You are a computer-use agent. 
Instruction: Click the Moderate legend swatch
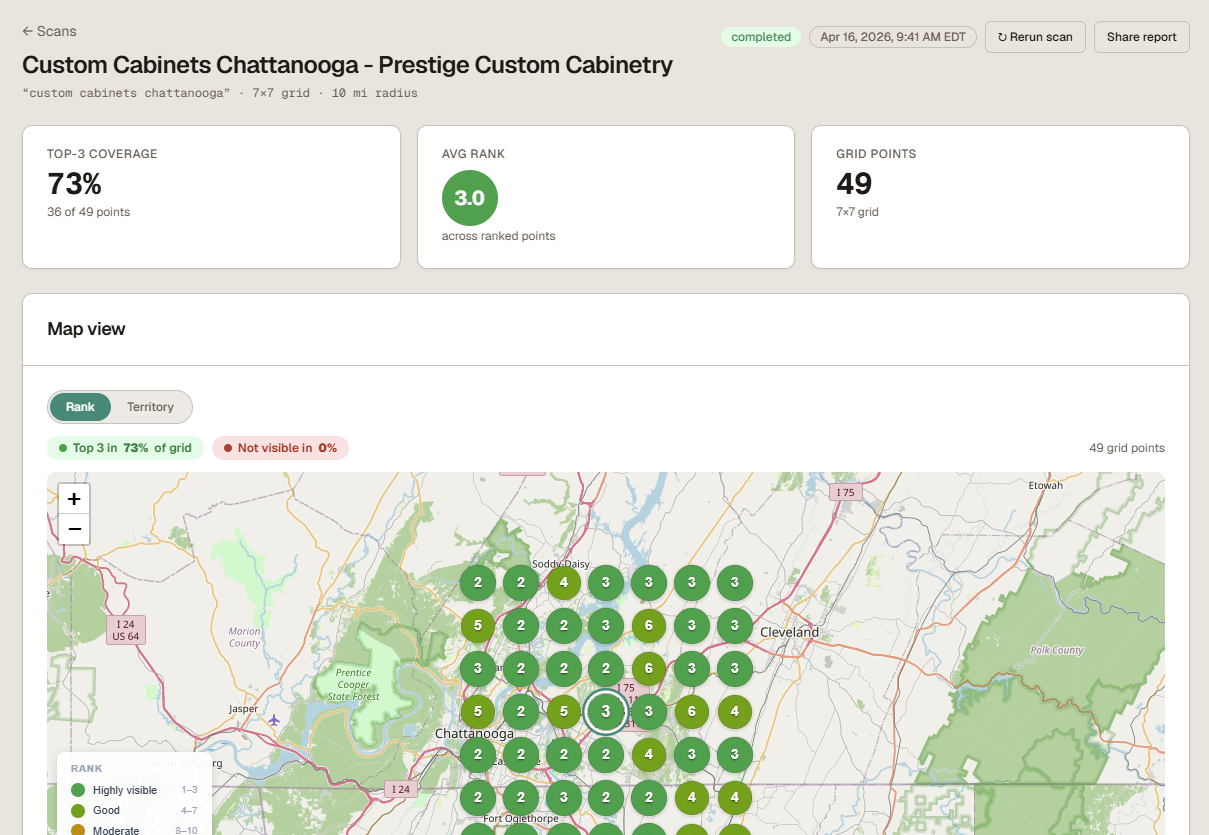click(x=78, y=830)
